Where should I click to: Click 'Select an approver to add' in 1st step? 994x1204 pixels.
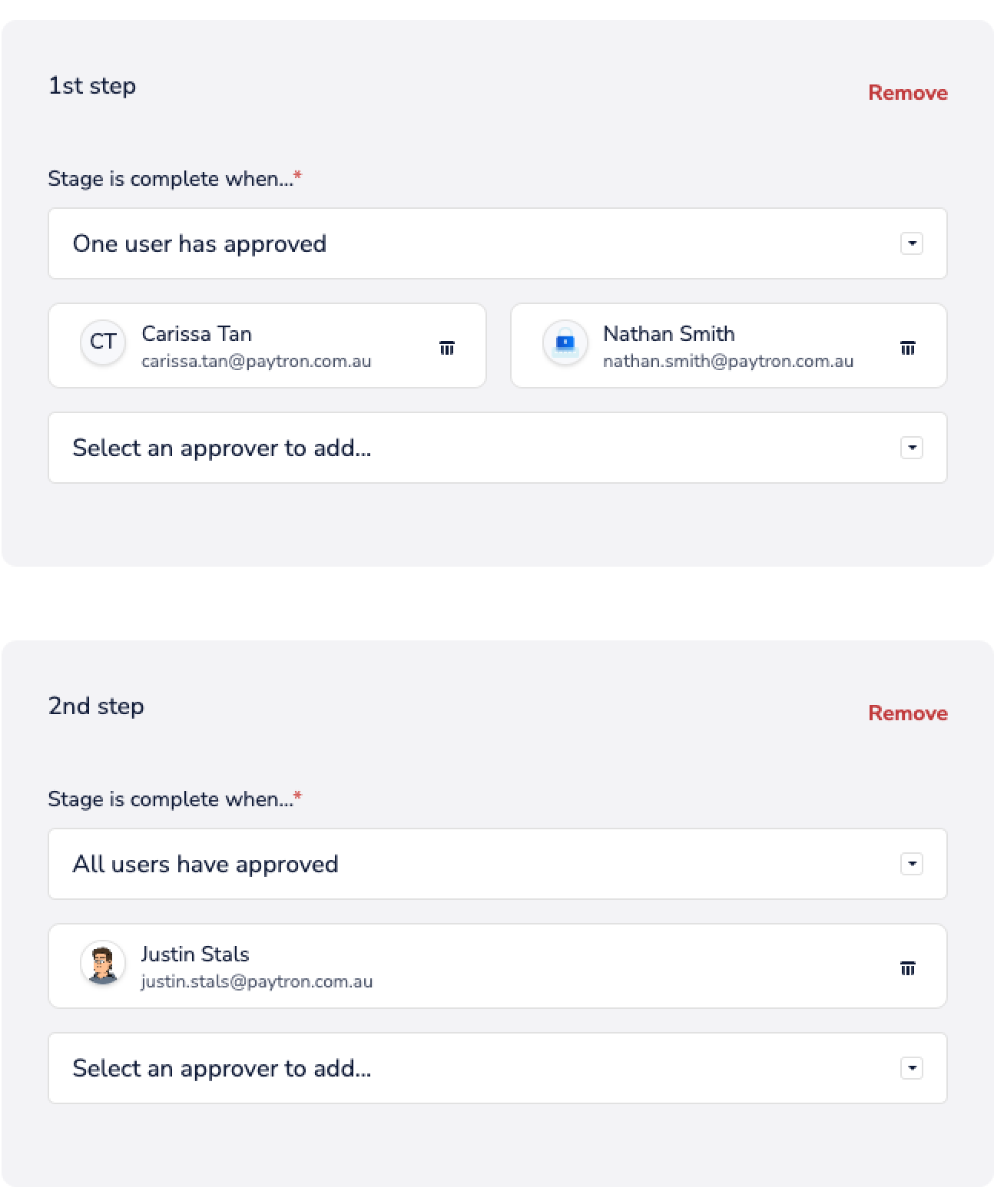[x=222, y=448]
